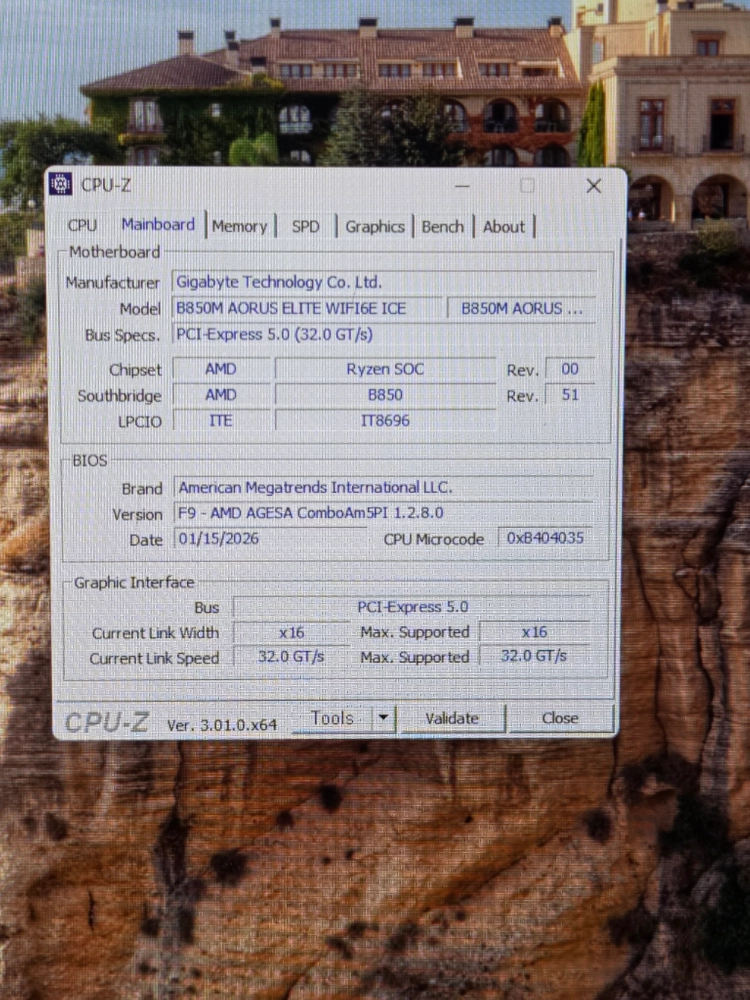
Task: Select the Mainboard tab
Action: 158,224
